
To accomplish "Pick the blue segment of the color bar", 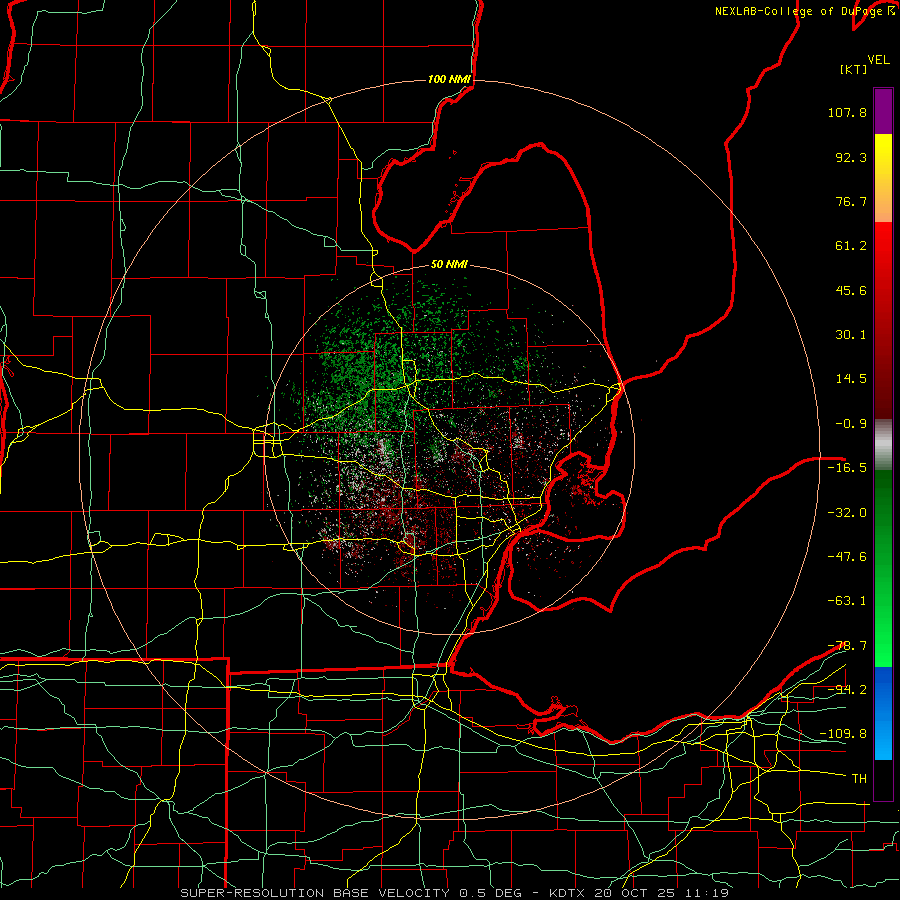I will [x=883, y=713].
